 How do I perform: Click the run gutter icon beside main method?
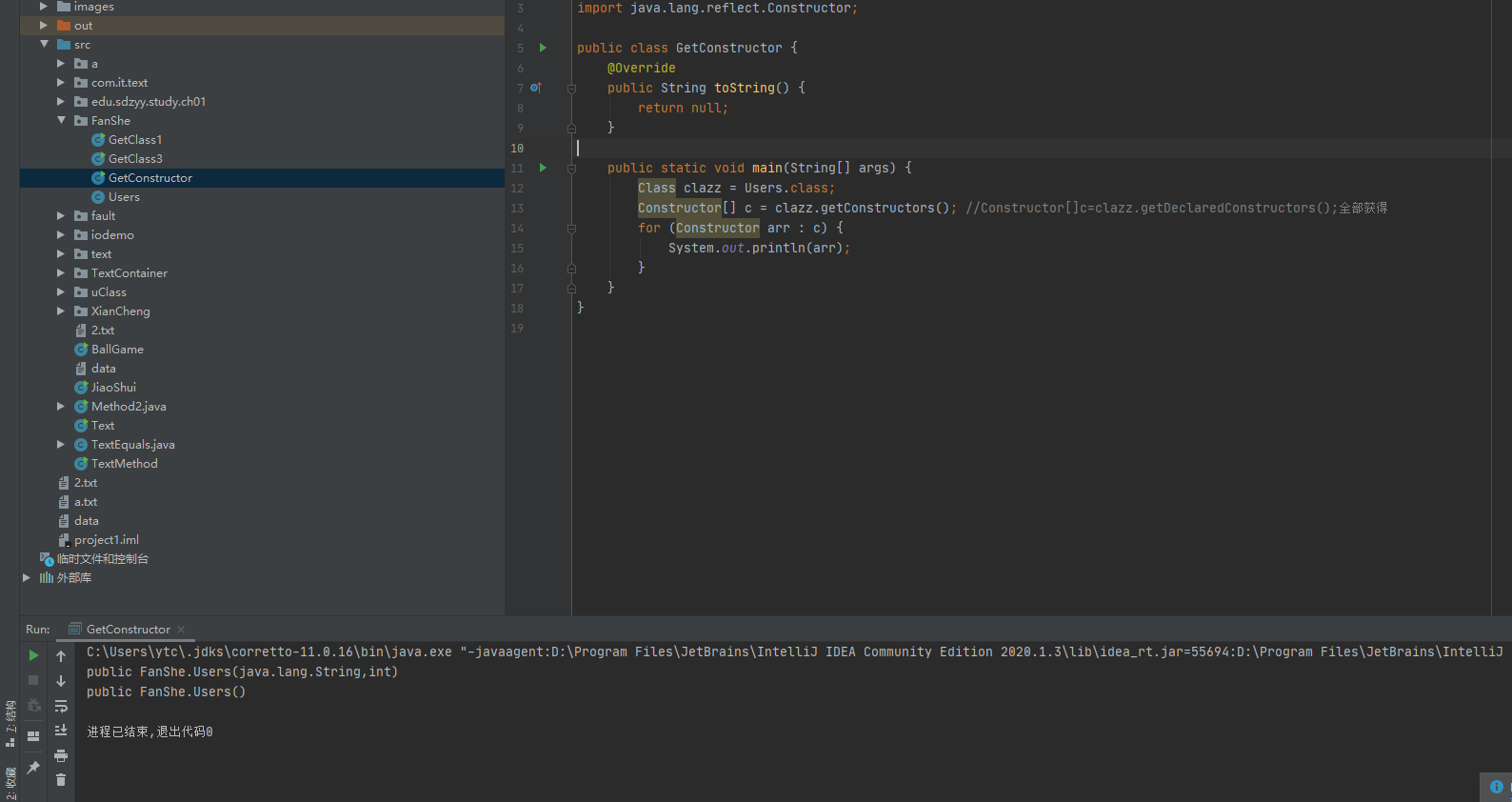(543, 168)
